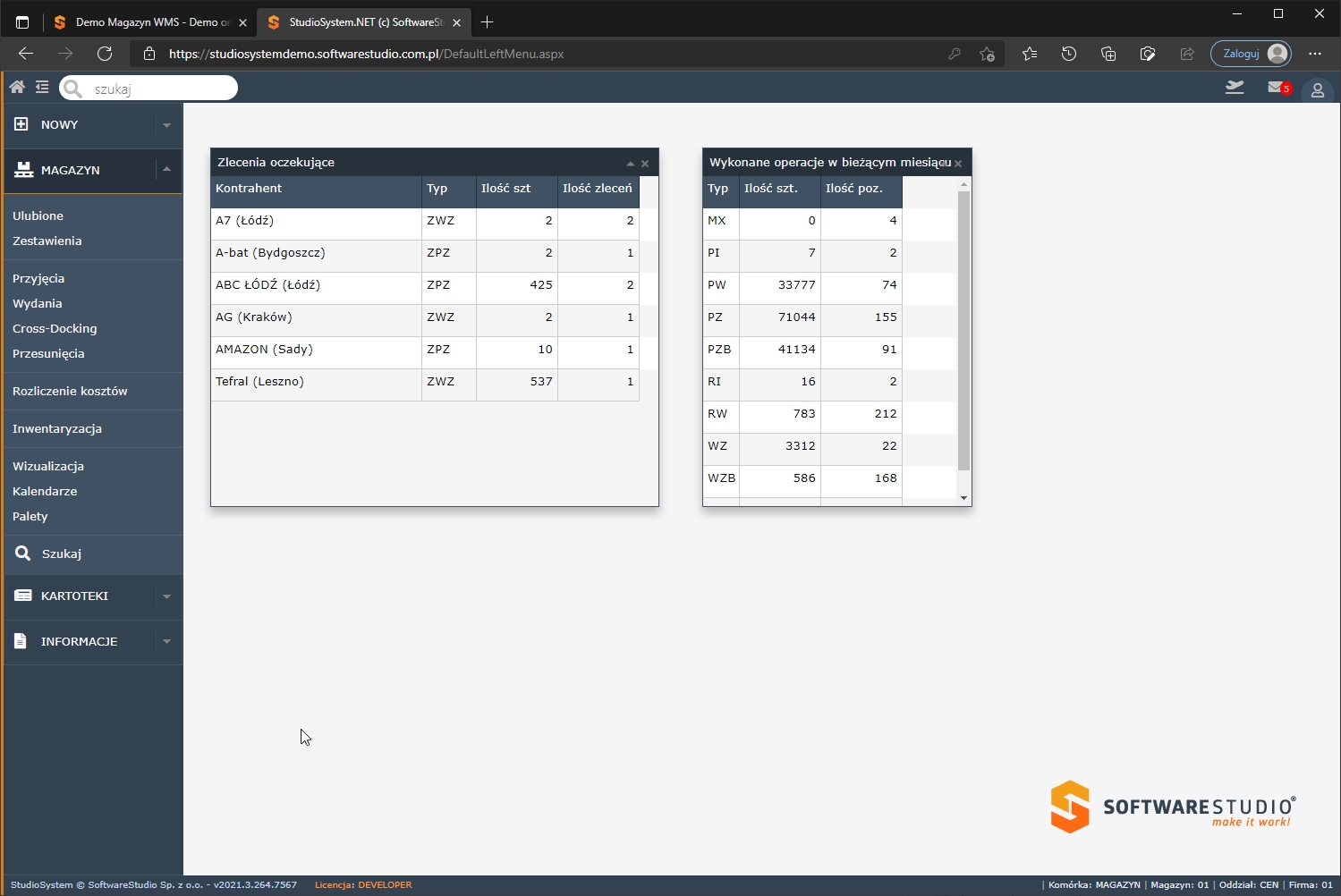Click the airplane icon in top bar
Image resolution: width=1341 pixels, height=896 pixels.
pos(1235,88)
